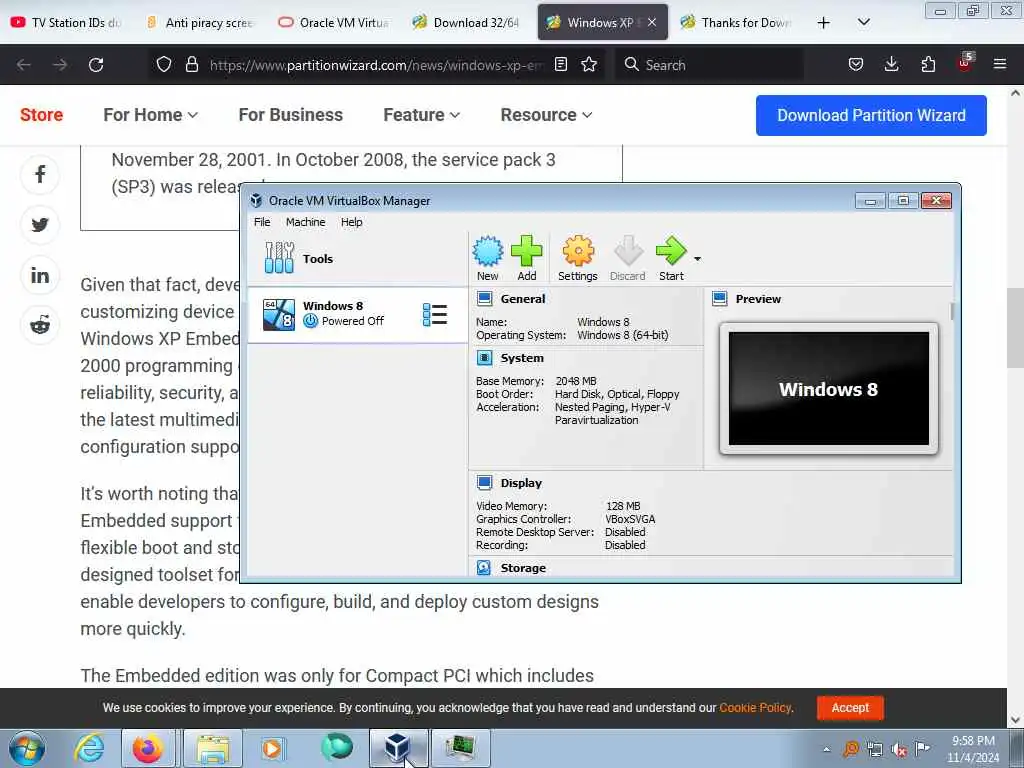Screen dimensions: 1024x768
Task: Click Download Partition Wizard button
Action: 871,116
